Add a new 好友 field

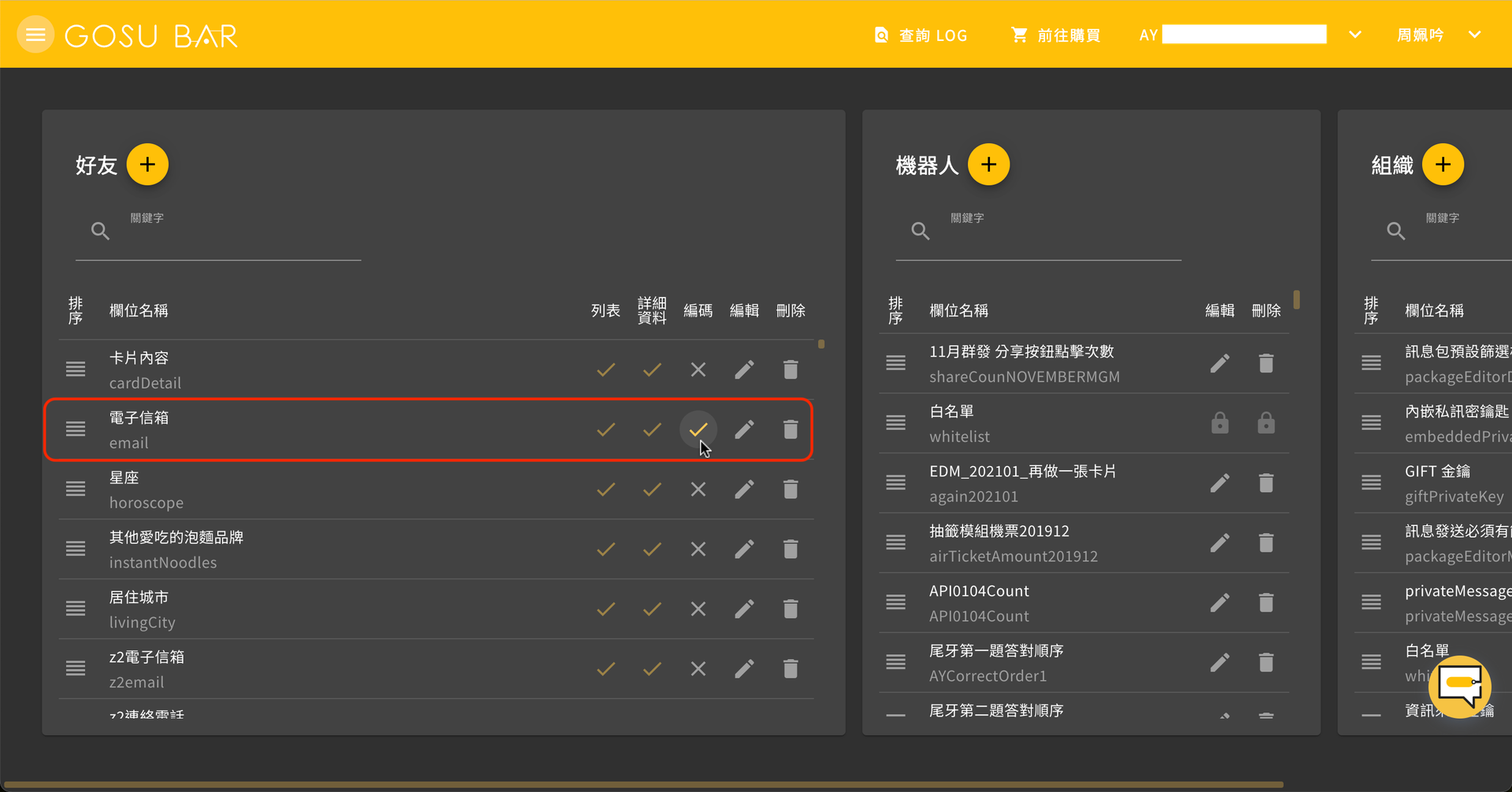coord(147,165)
